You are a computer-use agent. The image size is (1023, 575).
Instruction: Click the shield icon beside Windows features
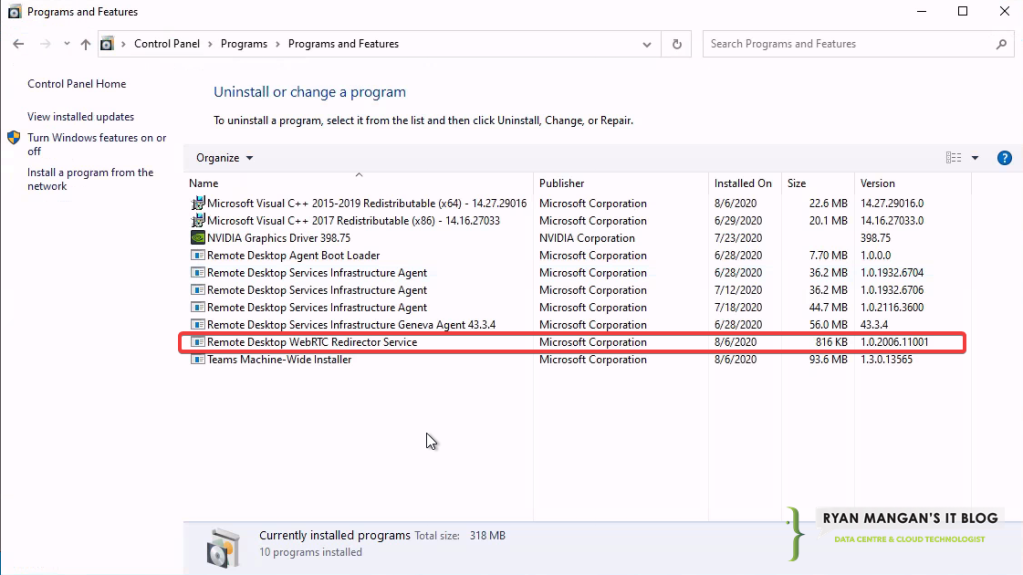click(14, 138)
